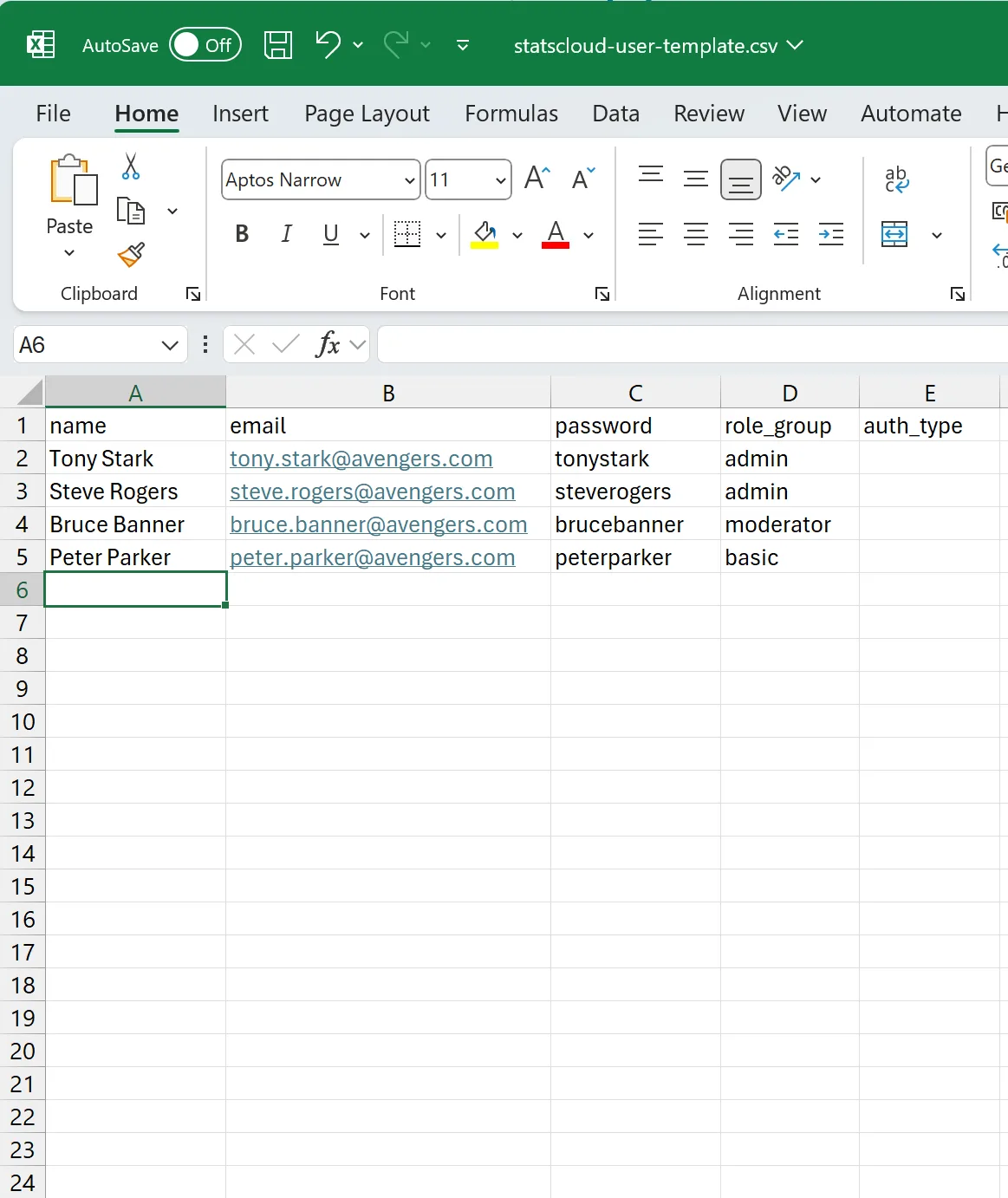Toggle the Bottom Align button

[x=741, y=179]
